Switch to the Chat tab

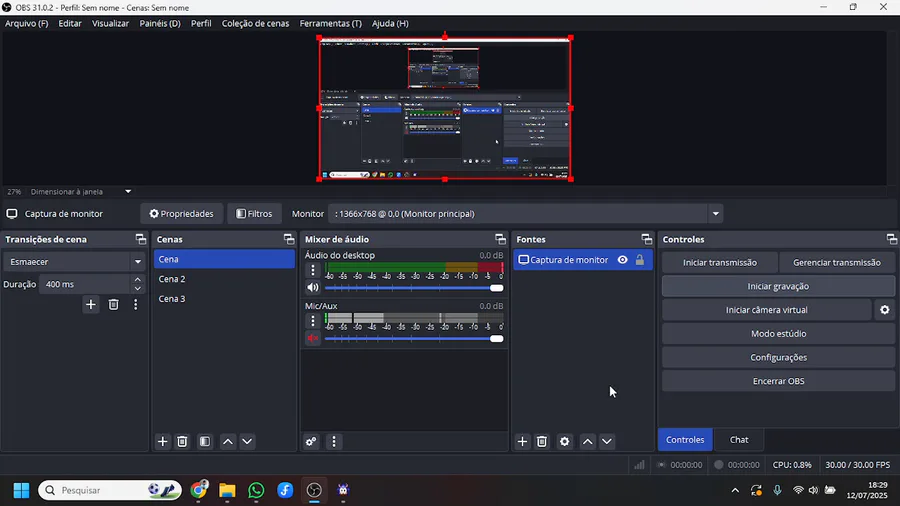click(739, 439)
